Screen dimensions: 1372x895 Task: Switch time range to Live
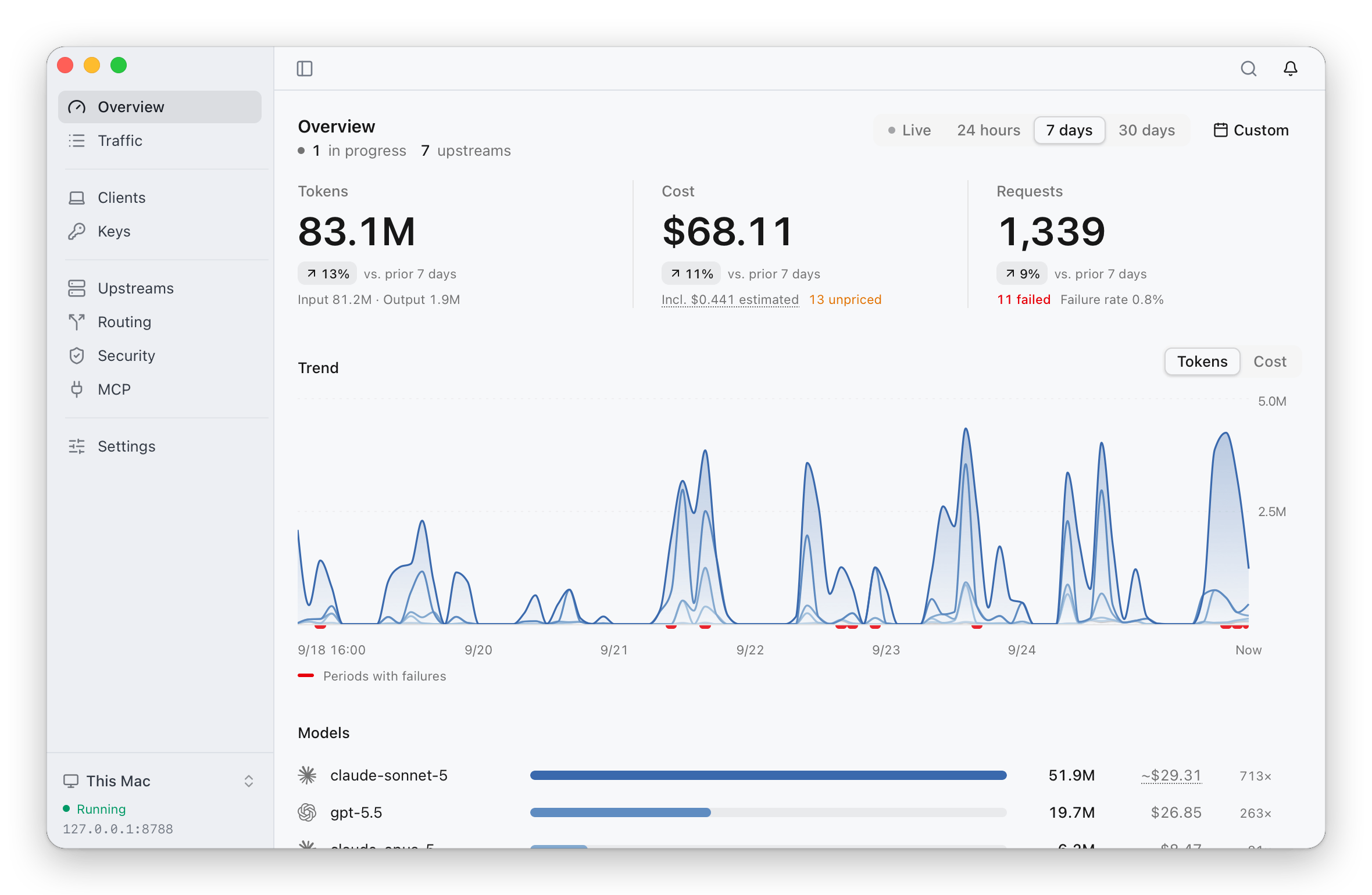[x=909, y=130]
